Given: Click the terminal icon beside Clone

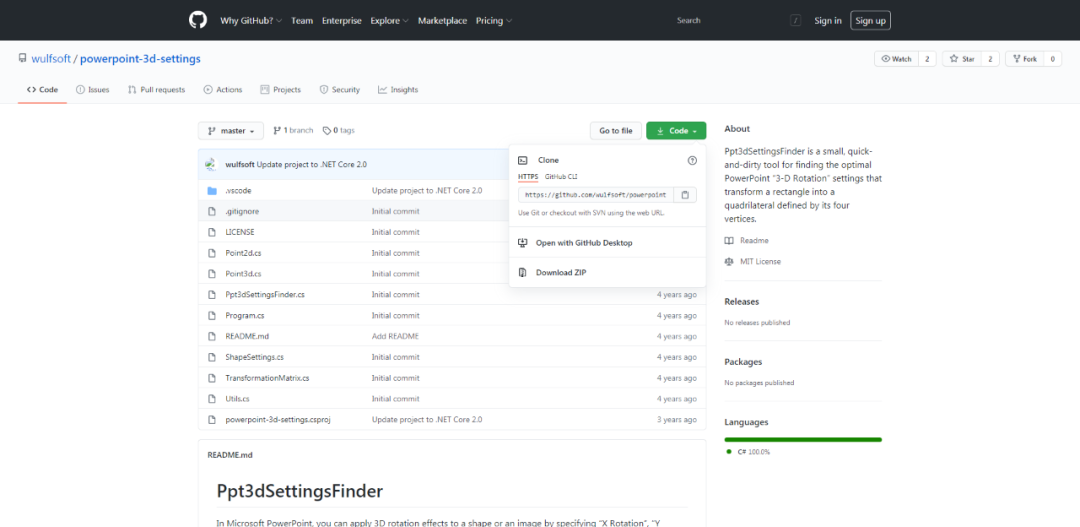Looking at the screenshot, I should click(x=523, y=160).
